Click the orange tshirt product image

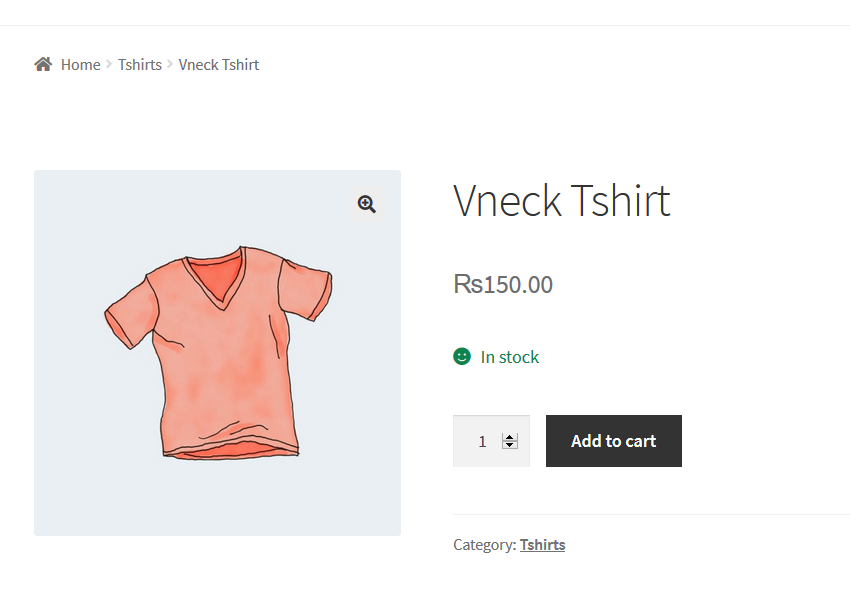(x=217, y=353)
